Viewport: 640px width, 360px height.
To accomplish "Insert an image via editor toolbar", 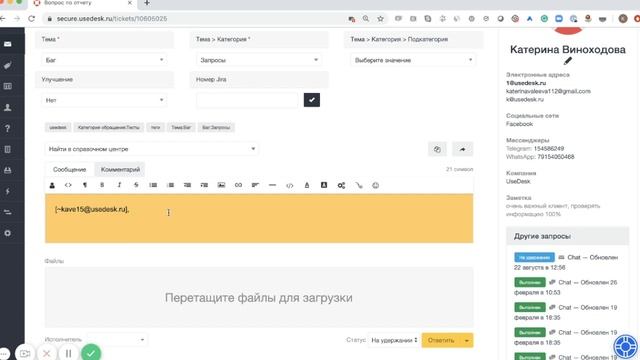I will [x=221, y=185].
